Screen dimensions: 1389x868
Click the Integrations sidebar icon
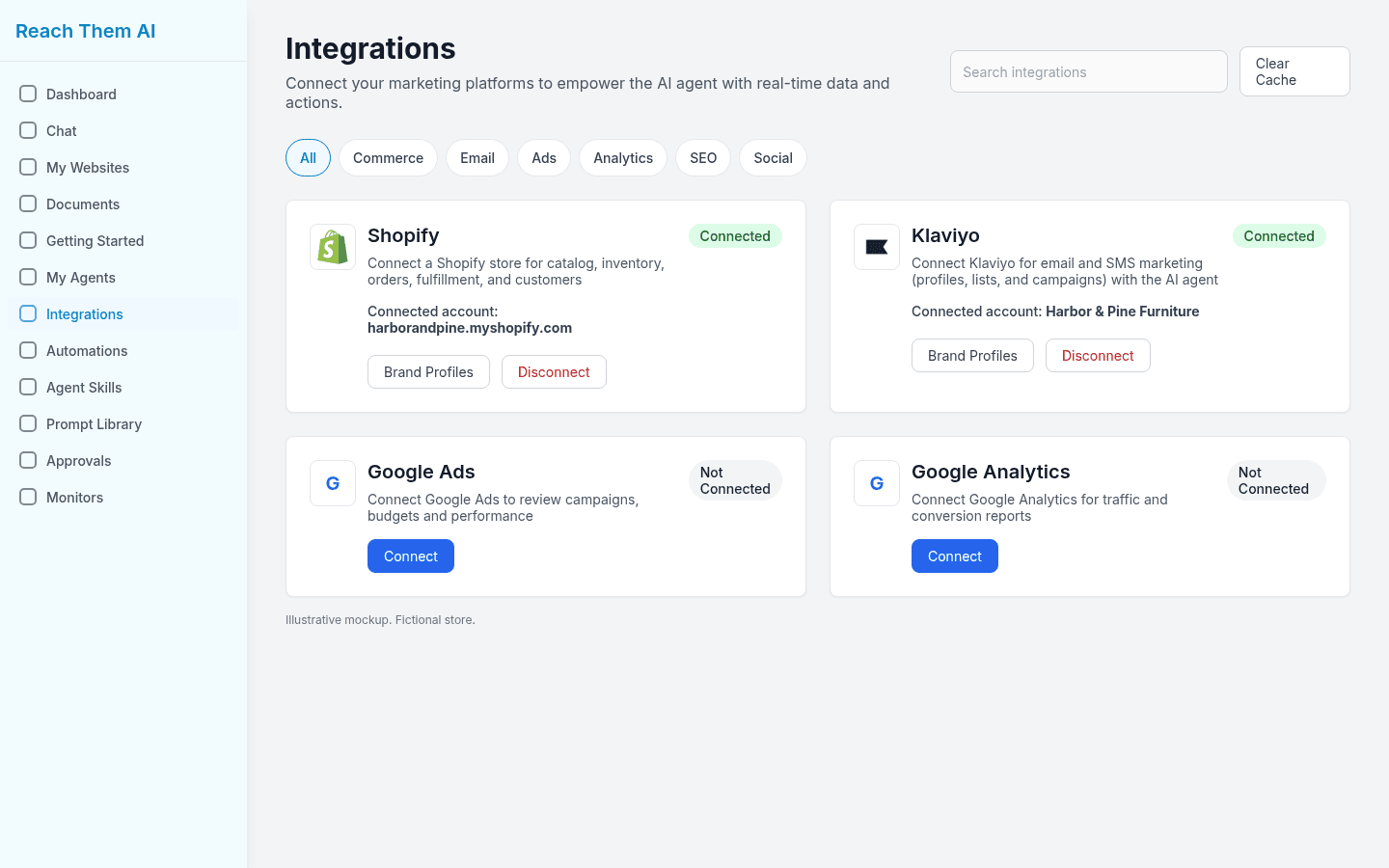(x=28, y=313)
